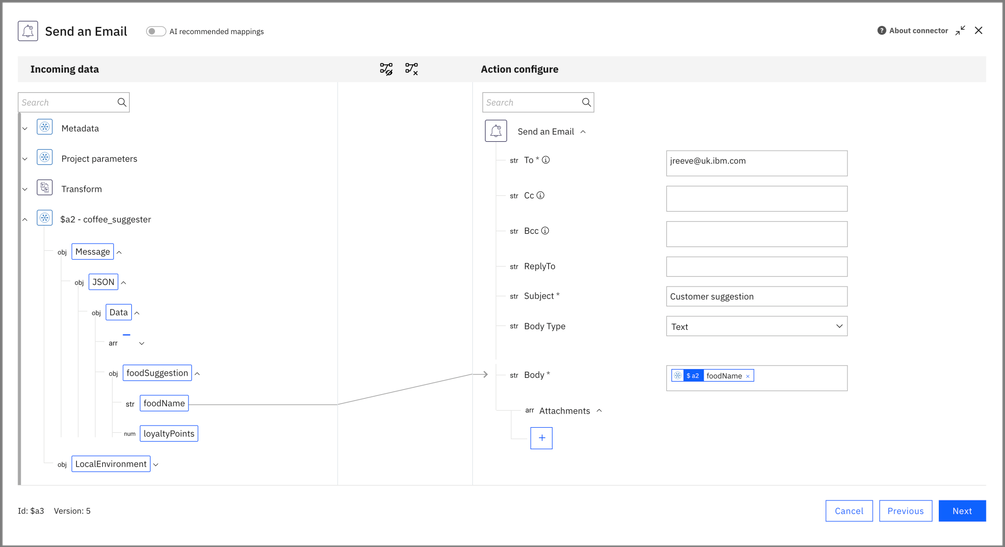Select the foodName string field

tap(164, 403)
